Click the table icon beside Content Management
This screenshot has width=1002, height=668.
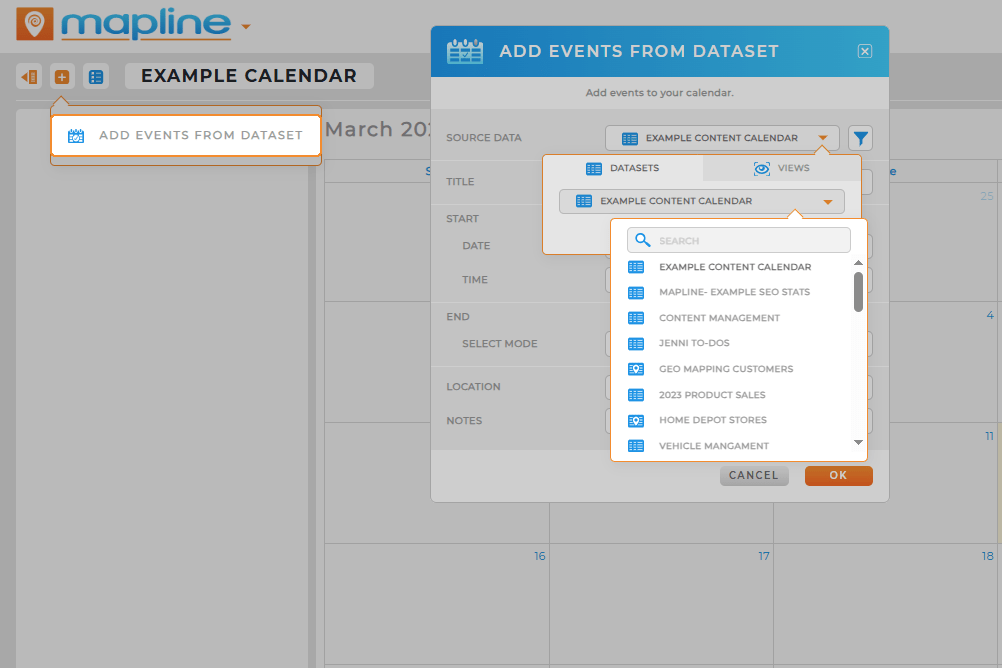click(636, 318)
